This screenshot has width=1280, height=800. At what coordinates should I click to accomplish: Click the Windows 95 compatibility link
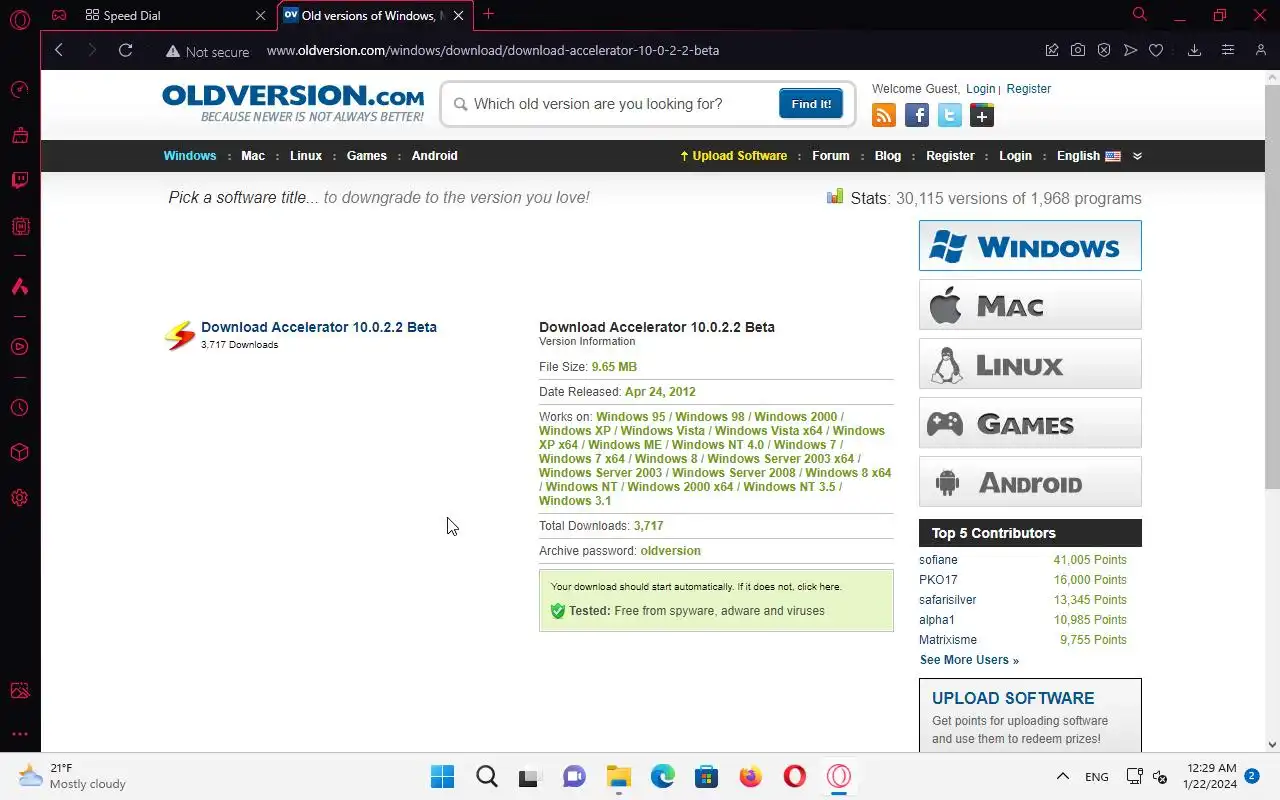click(x=630, y=417)
